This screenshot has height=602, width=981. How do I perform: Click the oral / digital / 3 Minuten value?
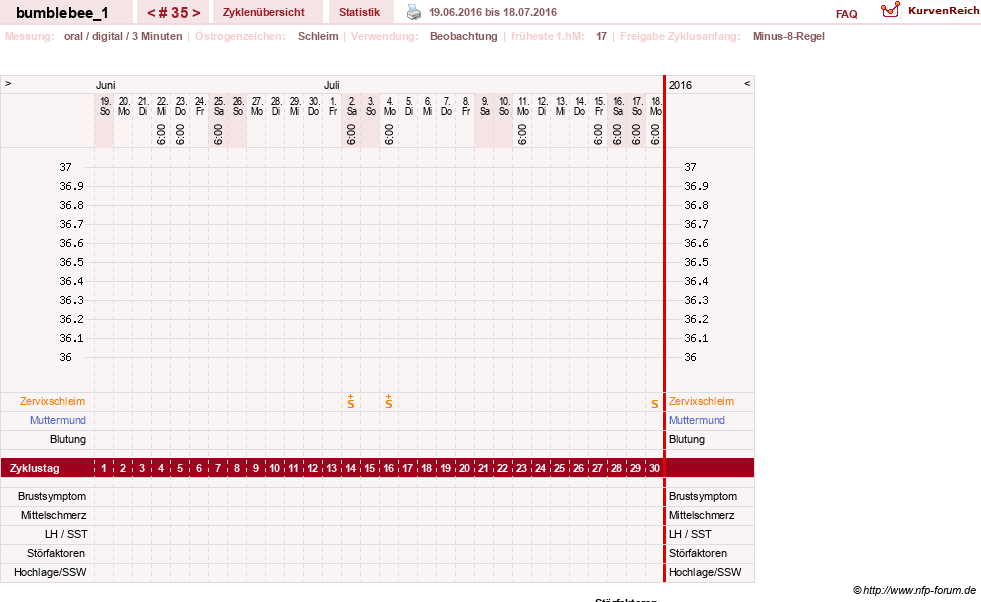coord(123,36)
